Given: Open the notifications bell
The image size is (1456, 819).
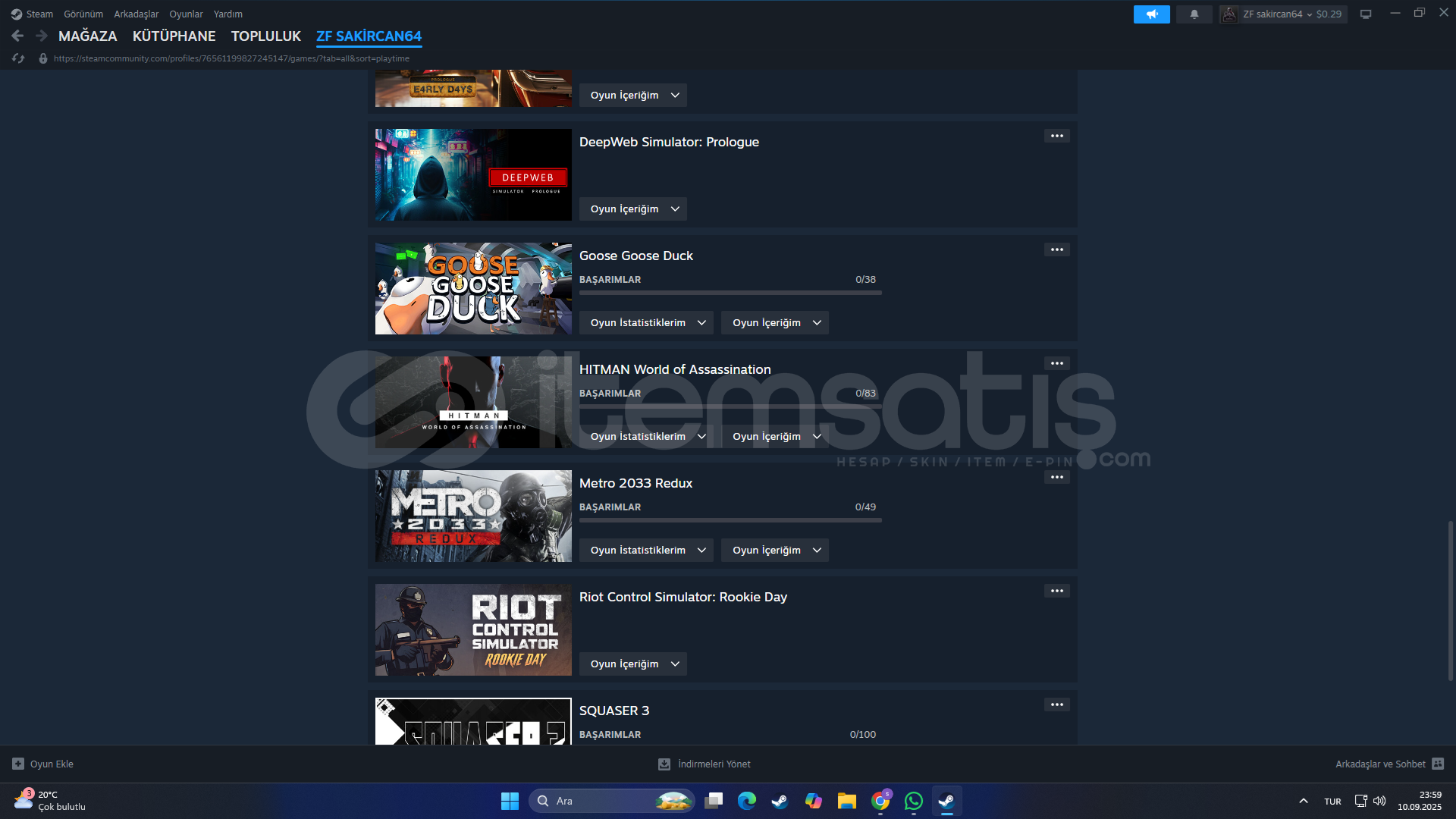Looking at the screenshot, I should pyautogui.click(x=1194, y=14).
